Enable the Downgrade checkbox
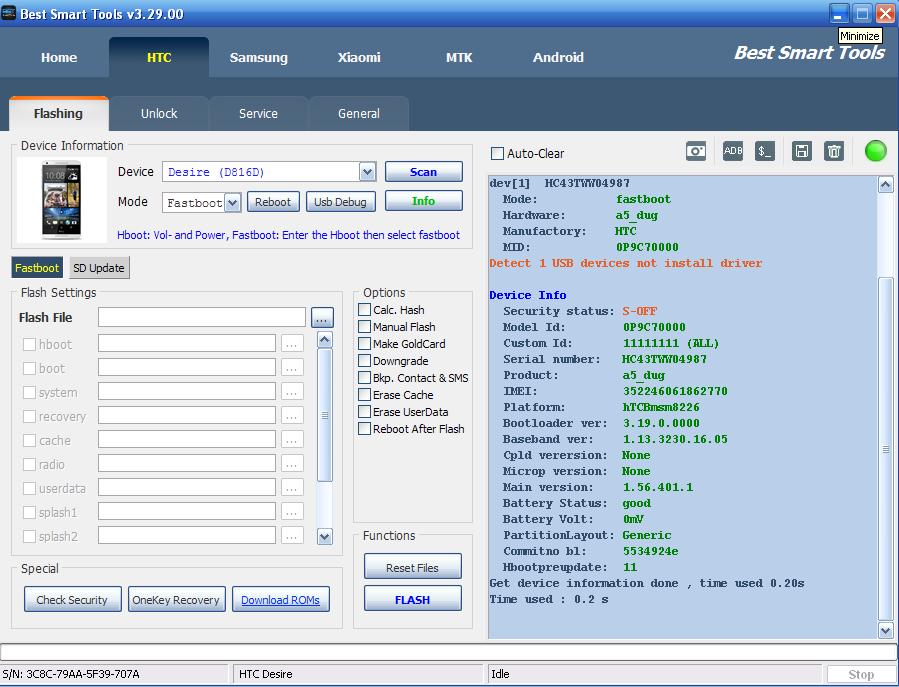This screenshot has height=687, width=899. click(364, 361)
